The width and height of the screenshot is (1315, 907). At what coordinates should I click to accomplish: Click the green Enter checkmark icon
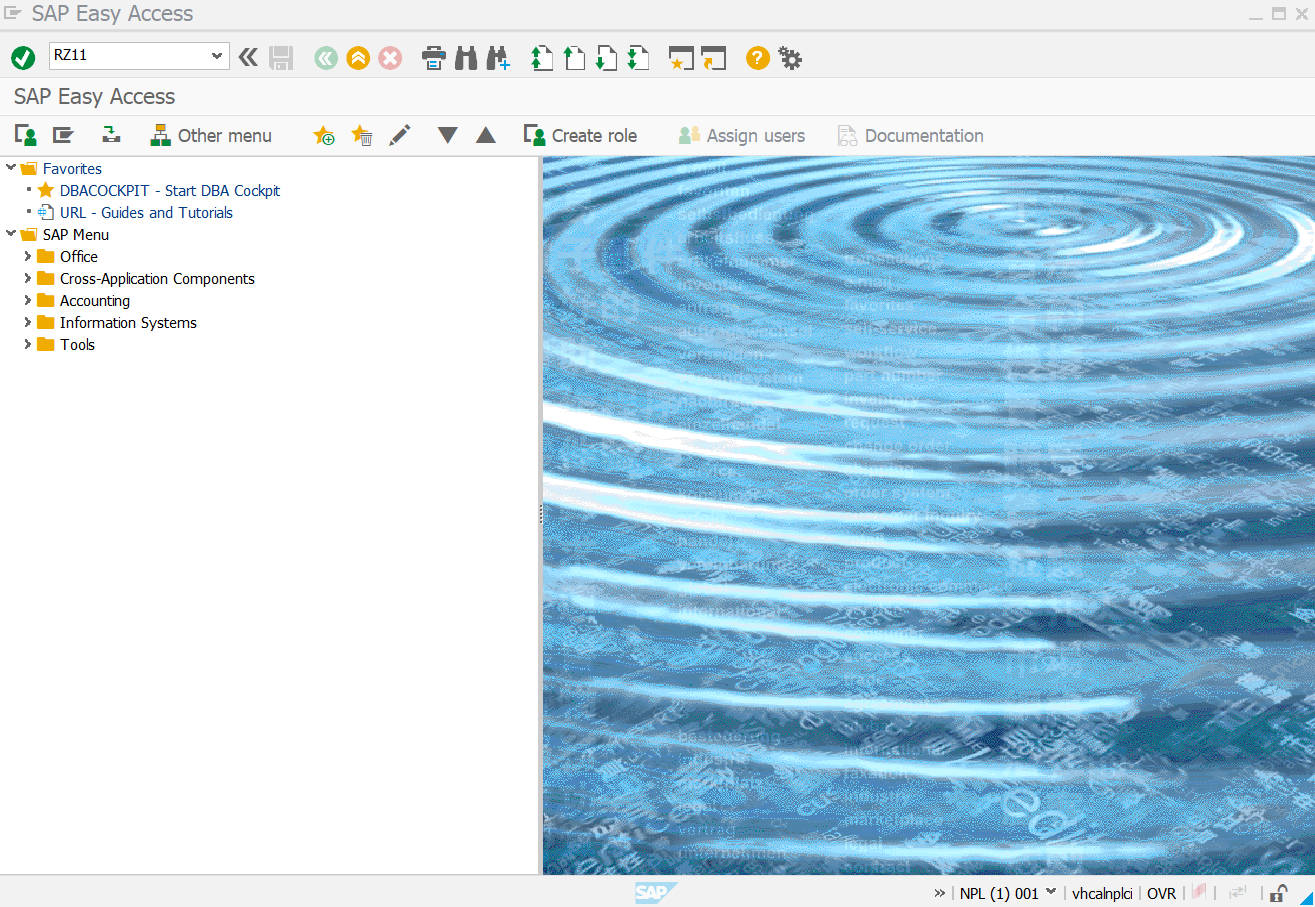point(23,58)
